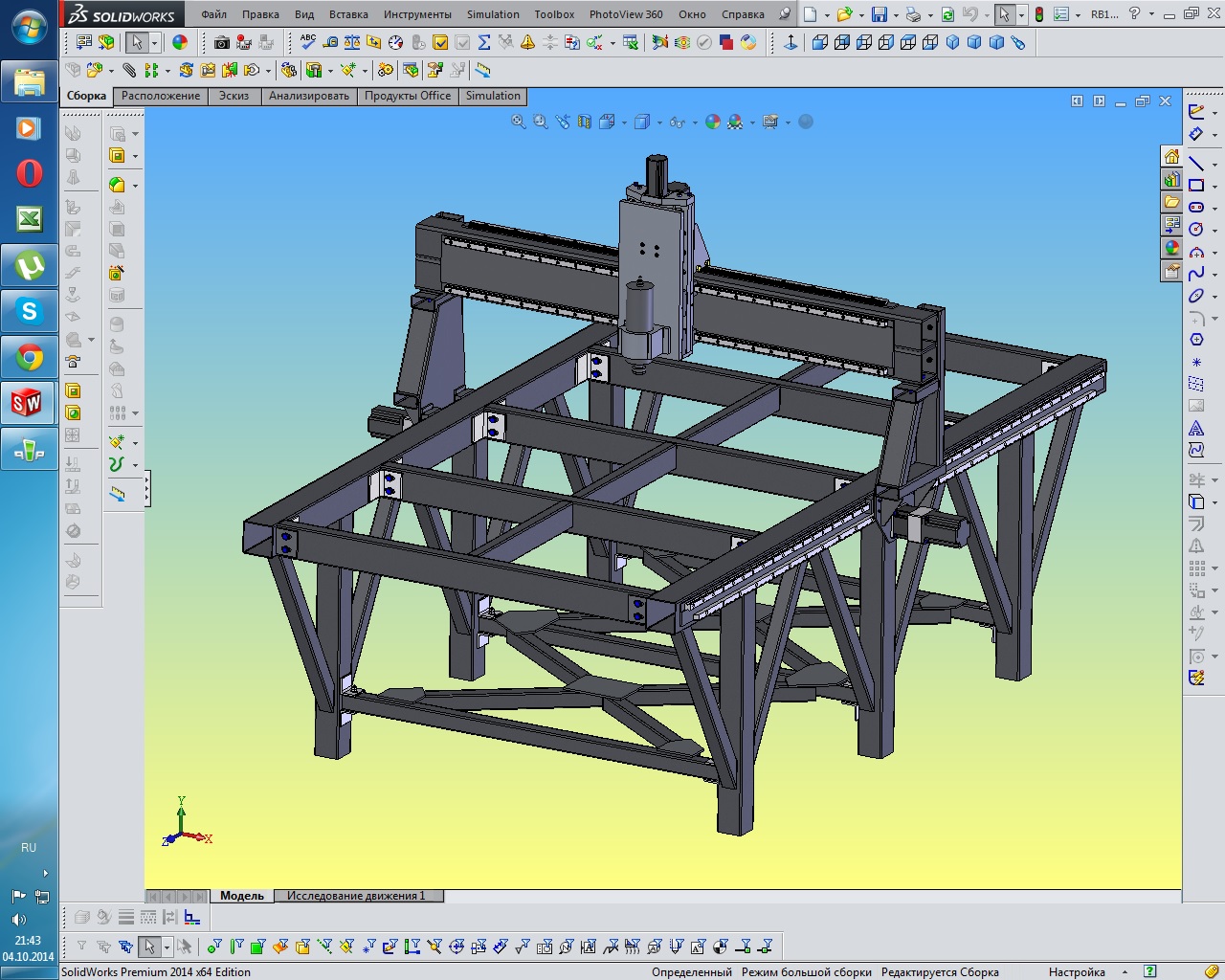Open the Исследование движения 1 tab
Viewport: 1225px width, 980px height.
356,896
